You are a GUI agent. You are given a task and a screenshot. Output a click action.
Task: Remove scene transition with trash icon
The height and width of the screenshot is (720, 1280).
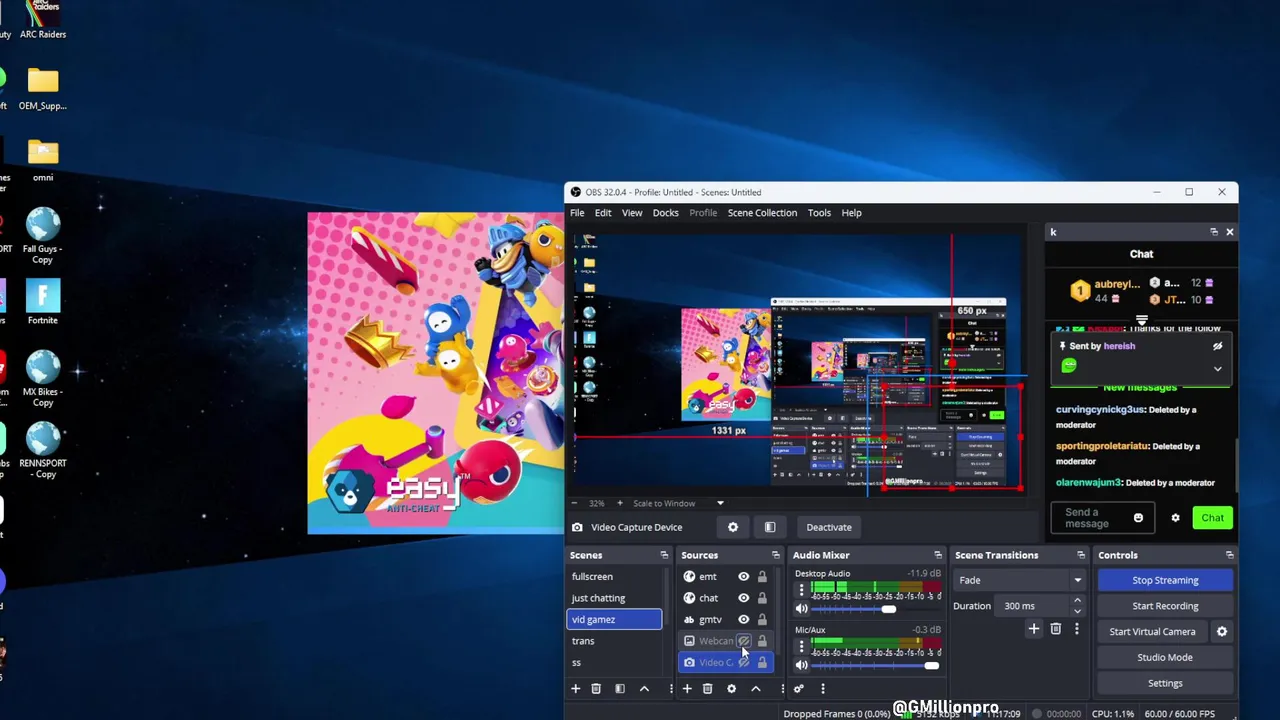coord(1055,629)
